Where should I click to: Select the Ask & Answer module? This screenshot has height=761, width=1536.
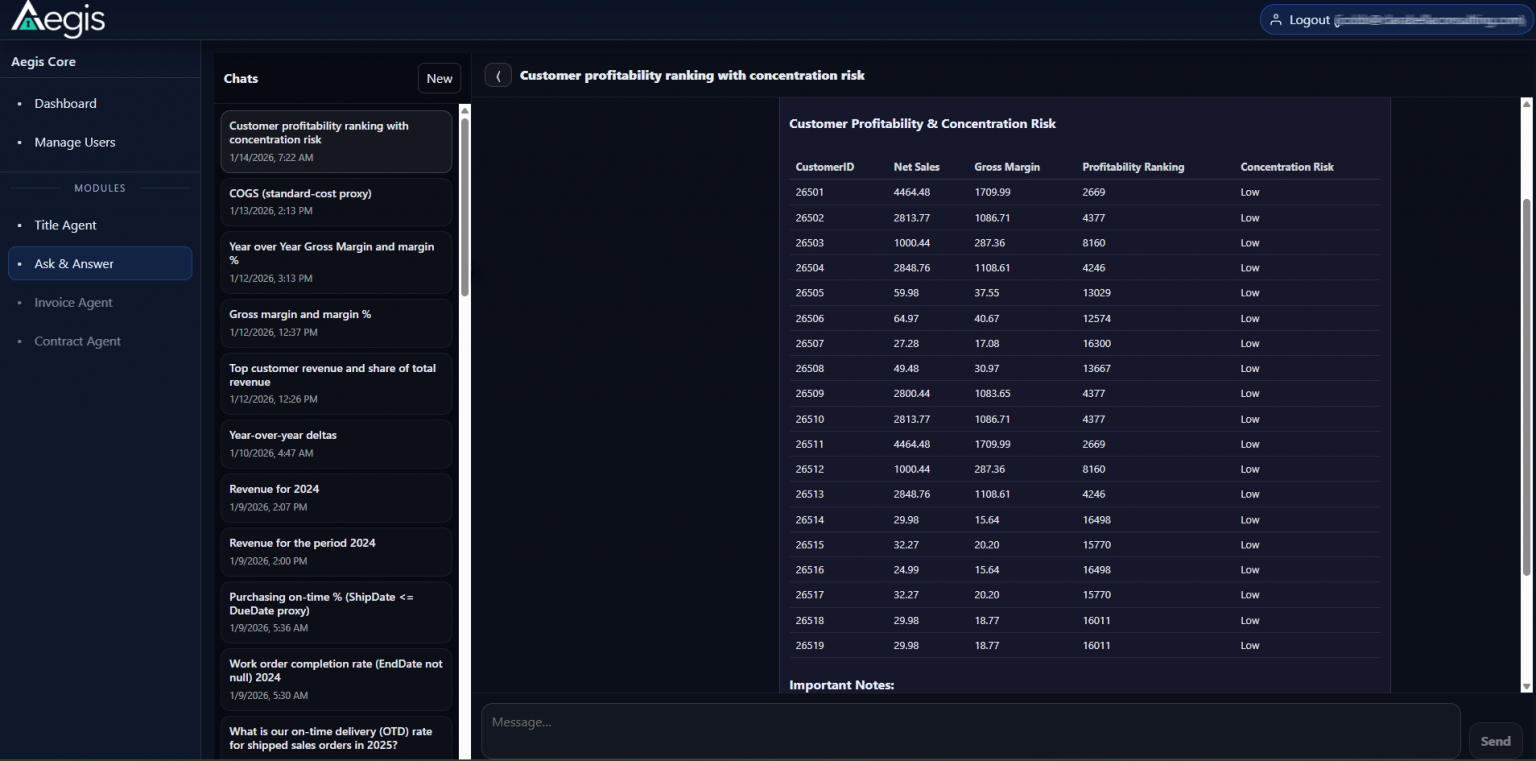tap(74, 264)
